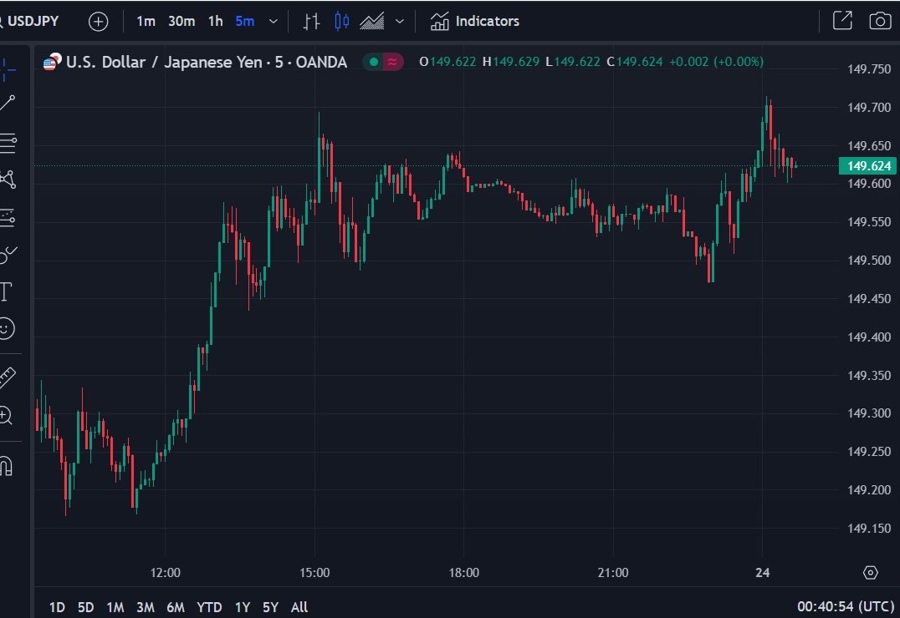Click the 24 date label on time axis
The height and width of the screenshot is (618, 900).
click(762, 573)
